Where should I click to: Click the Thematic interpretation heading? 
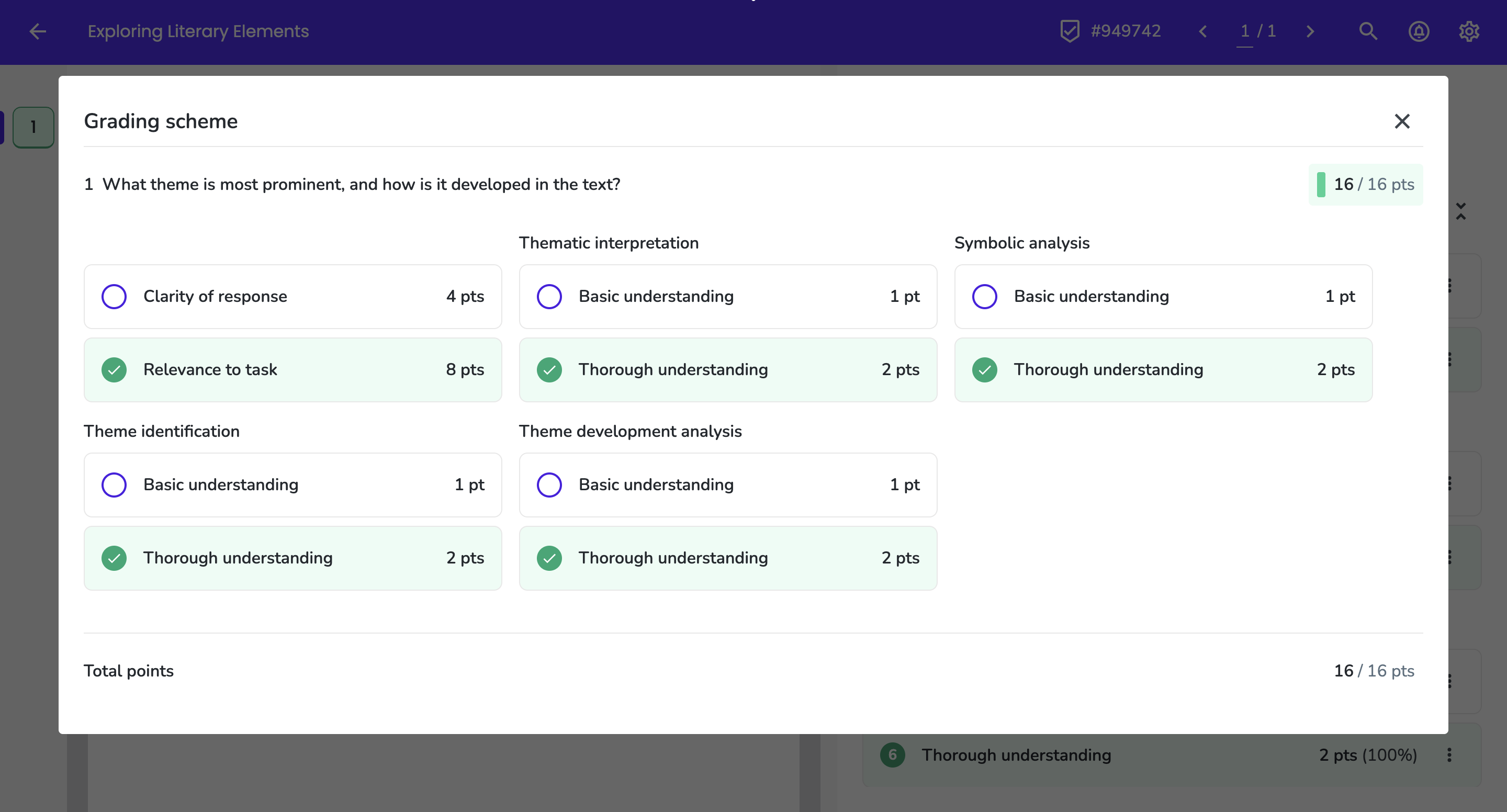[x=609, y=243]
